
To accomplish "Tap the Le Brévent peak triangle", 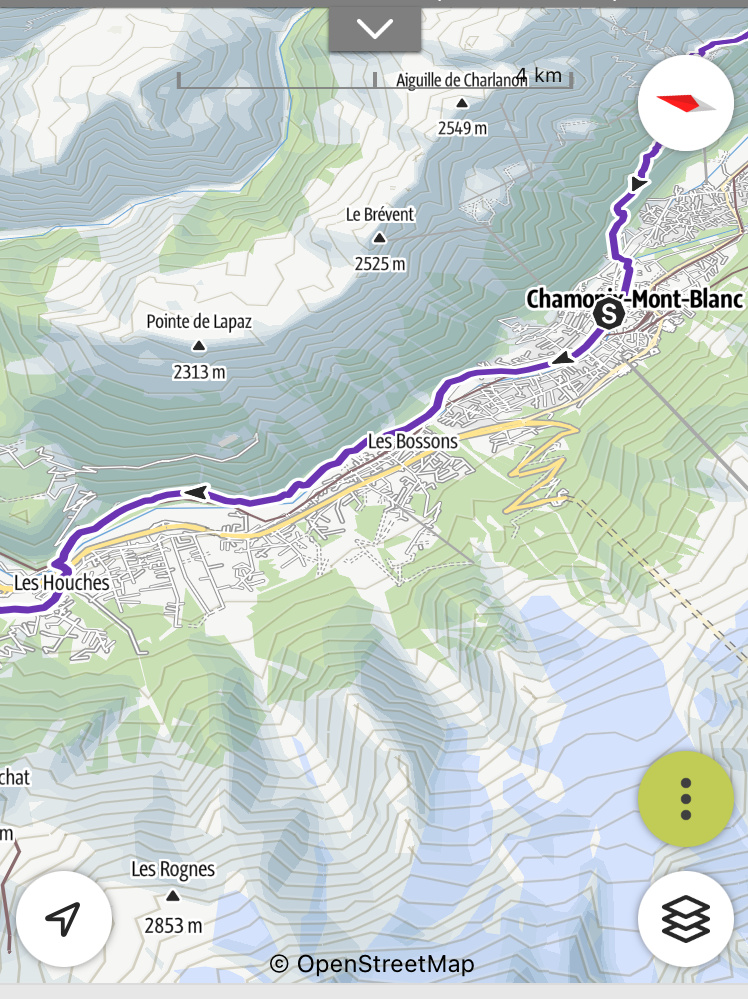I will [380, 238].
